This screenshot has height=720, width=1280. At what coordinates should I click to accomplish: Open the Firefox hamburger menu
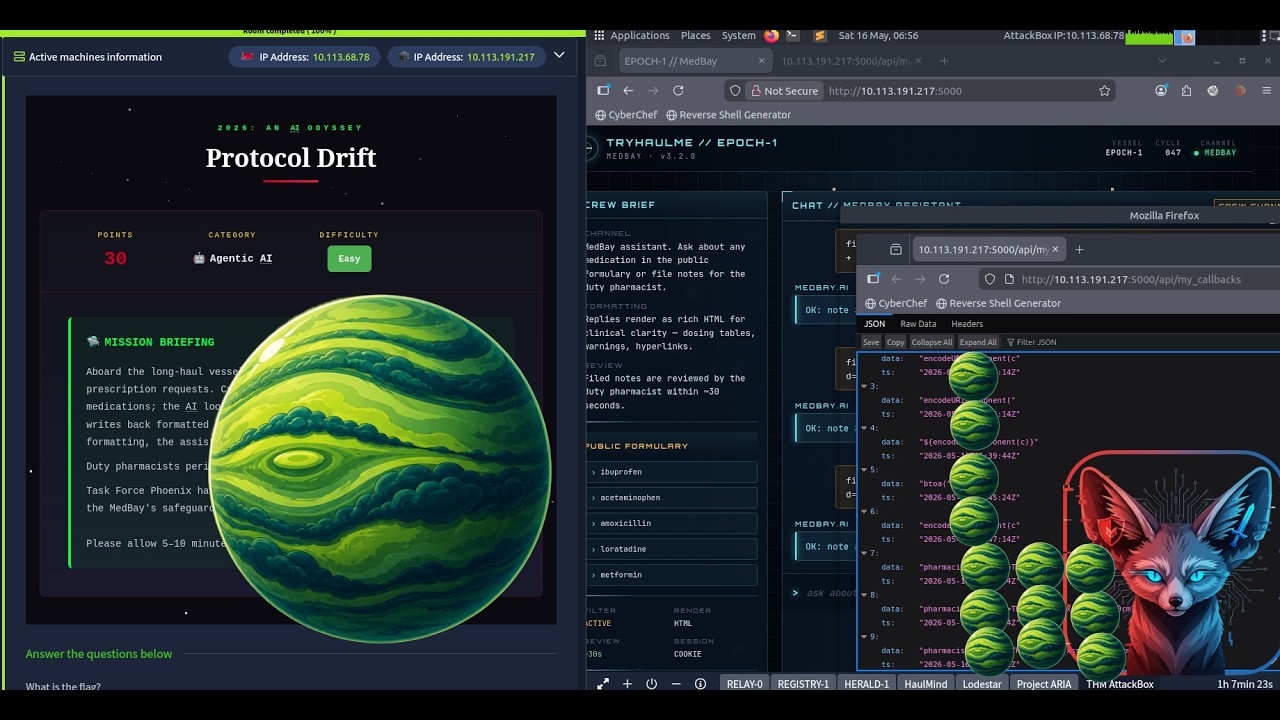pyautogui.click(x=1265, y=91)
